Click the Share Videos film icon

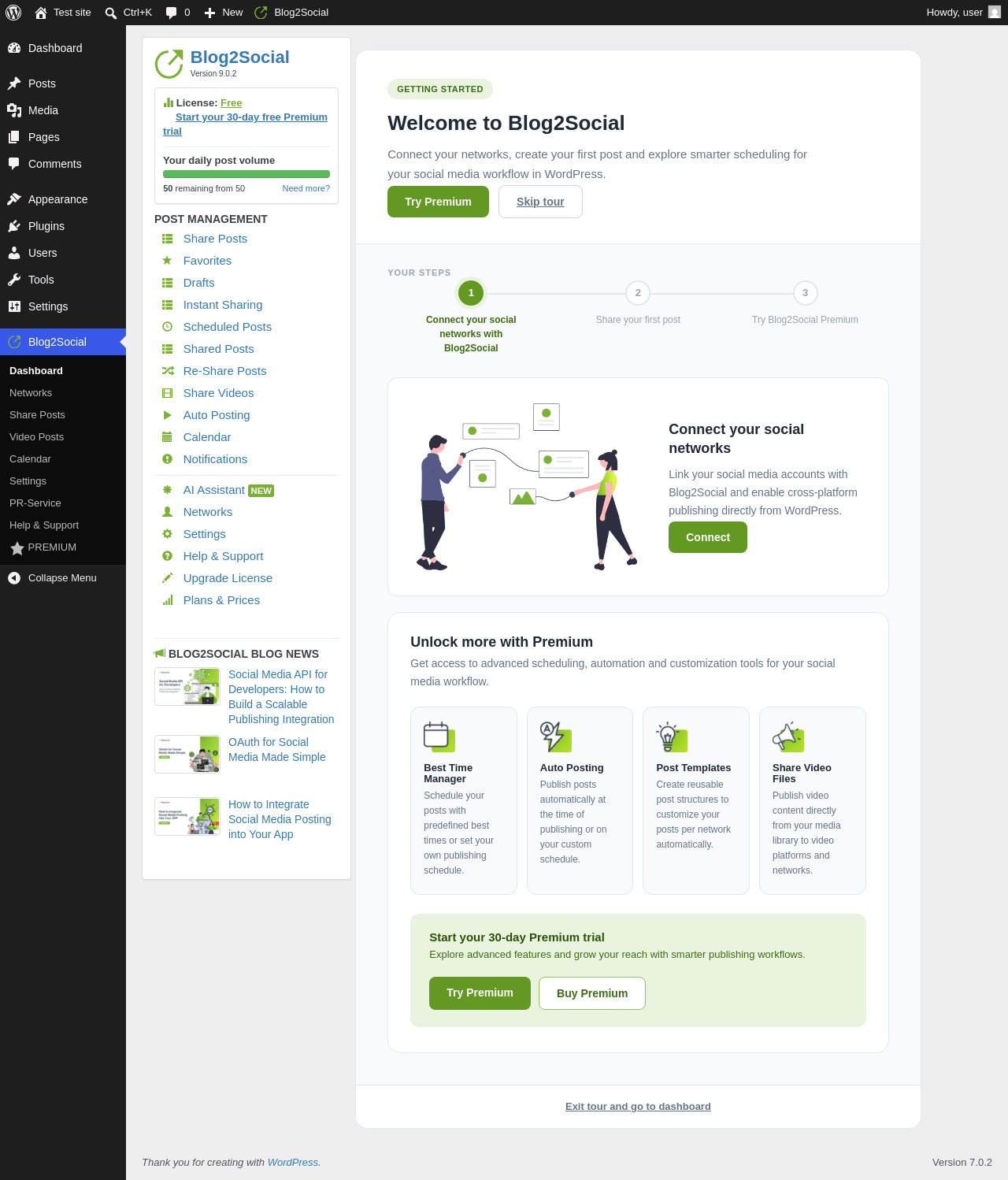point(167,393)
